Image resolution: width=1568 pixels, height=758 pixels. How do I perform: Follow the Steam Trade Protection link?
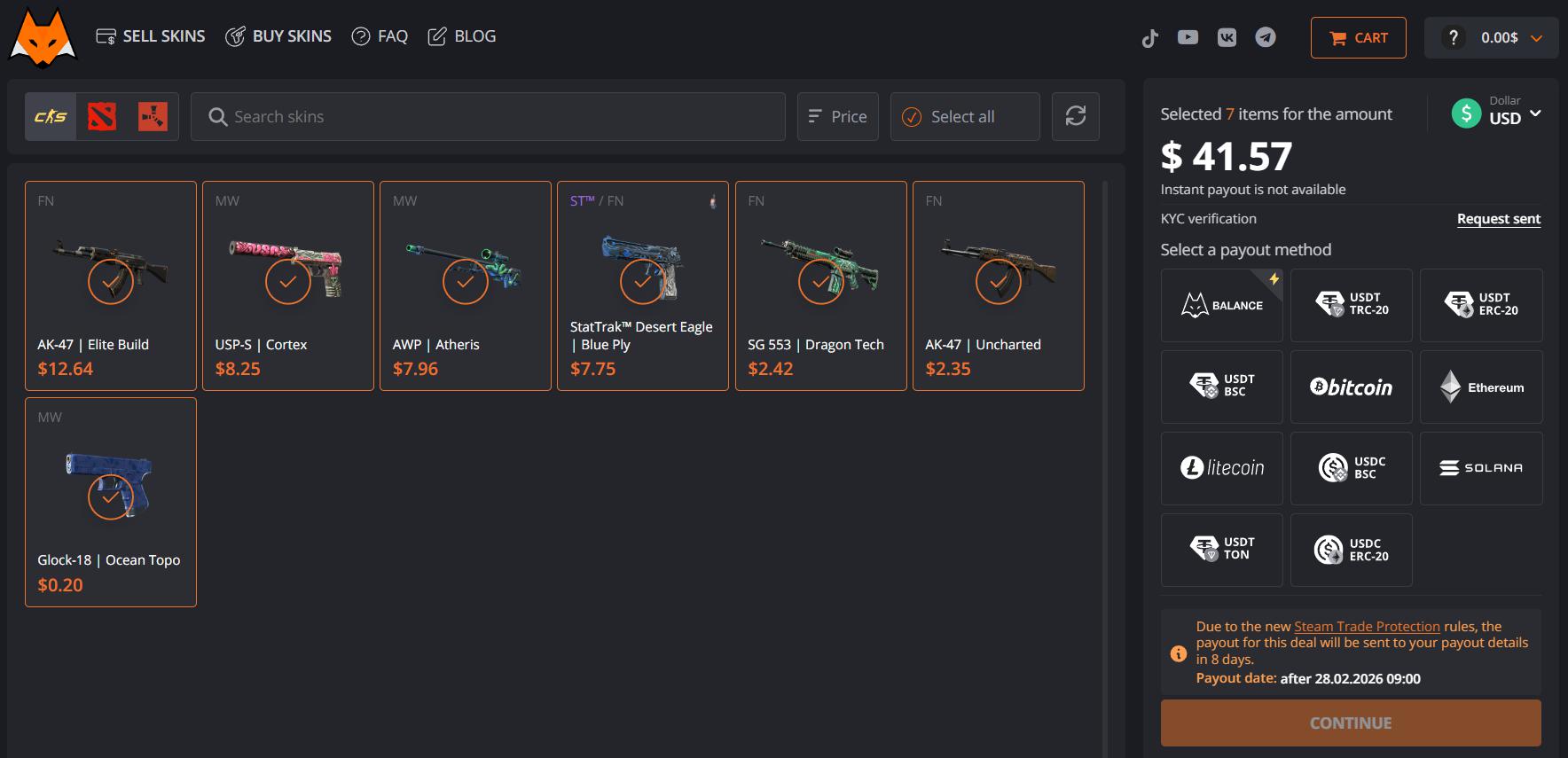tap(1367, 626)
